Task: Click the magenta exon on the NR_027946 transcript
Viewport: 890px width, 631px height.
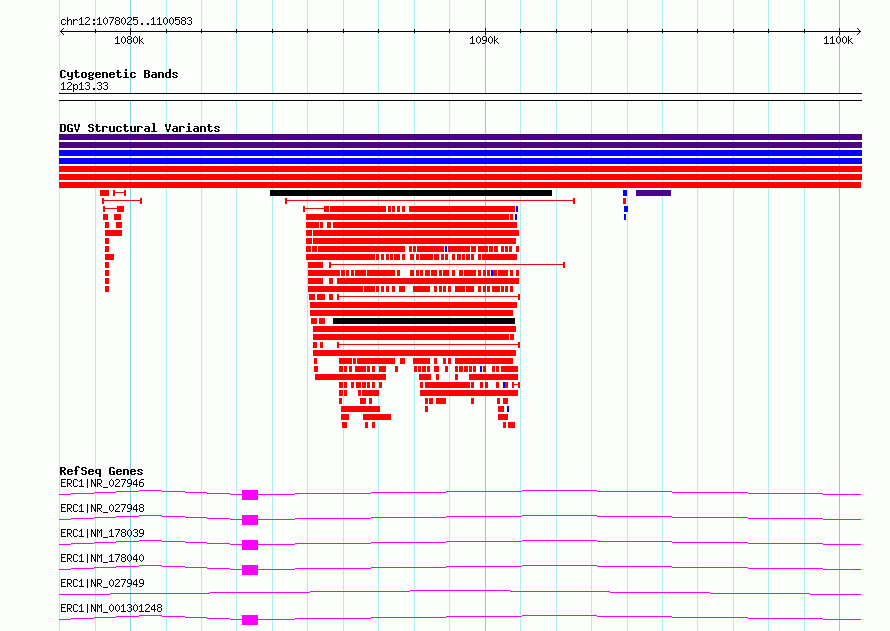Action: [250, 495]
